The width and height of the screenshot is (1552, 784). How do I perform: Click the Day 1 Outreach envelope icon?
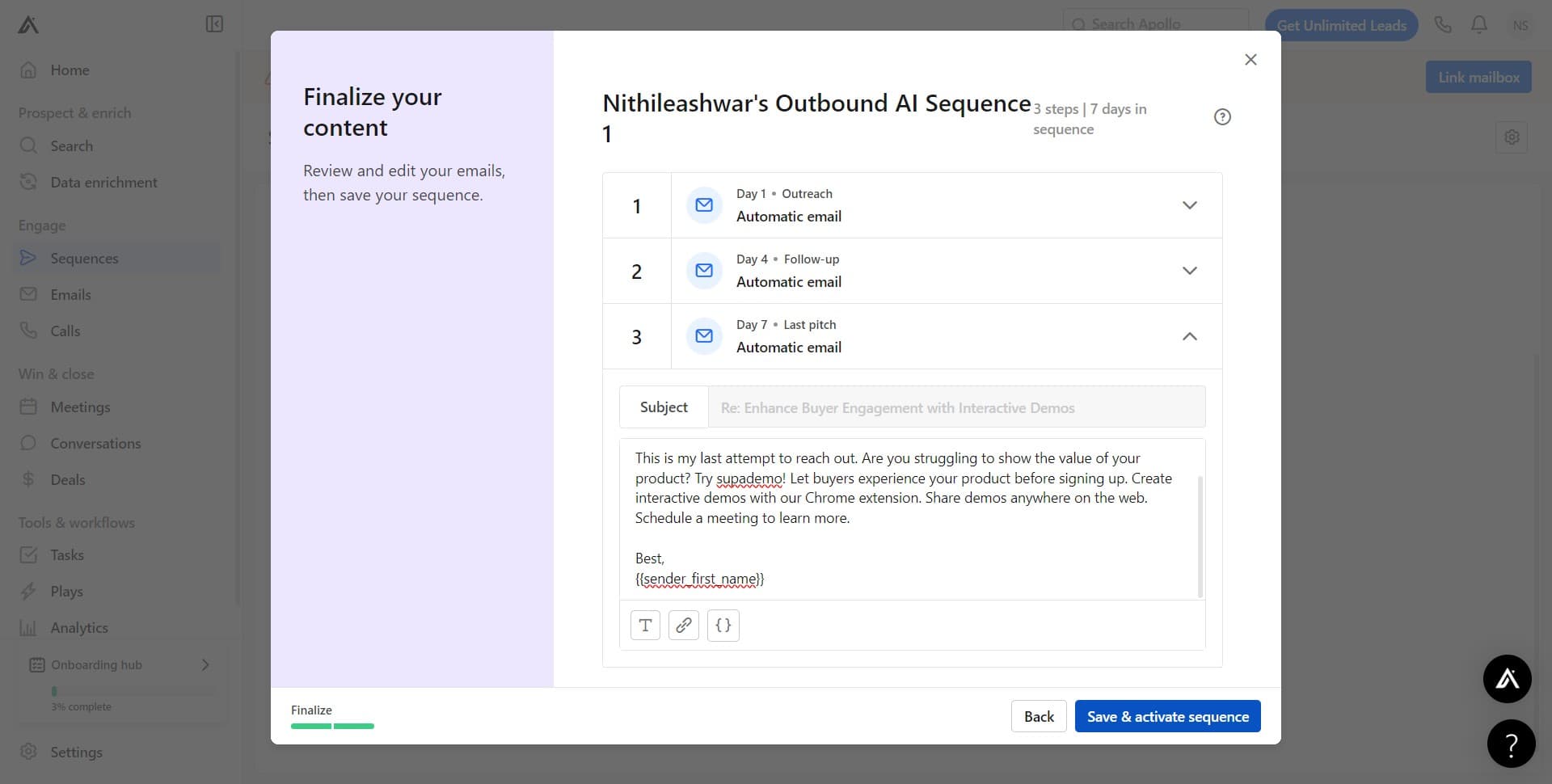[x=704, y=205]
